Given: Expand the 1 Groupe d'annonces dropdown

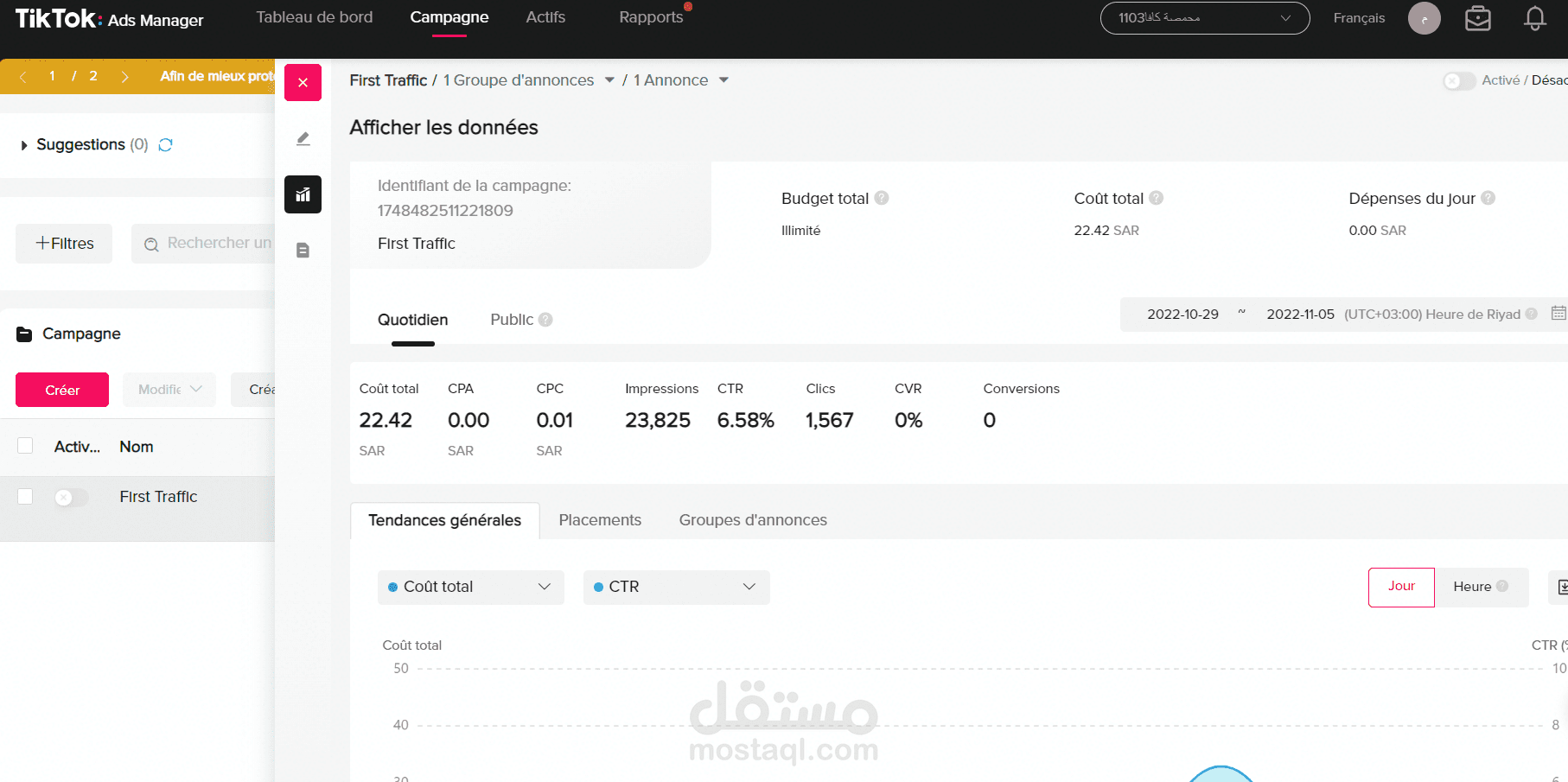Looking at the screenshot, I should [x=609, y=80].
